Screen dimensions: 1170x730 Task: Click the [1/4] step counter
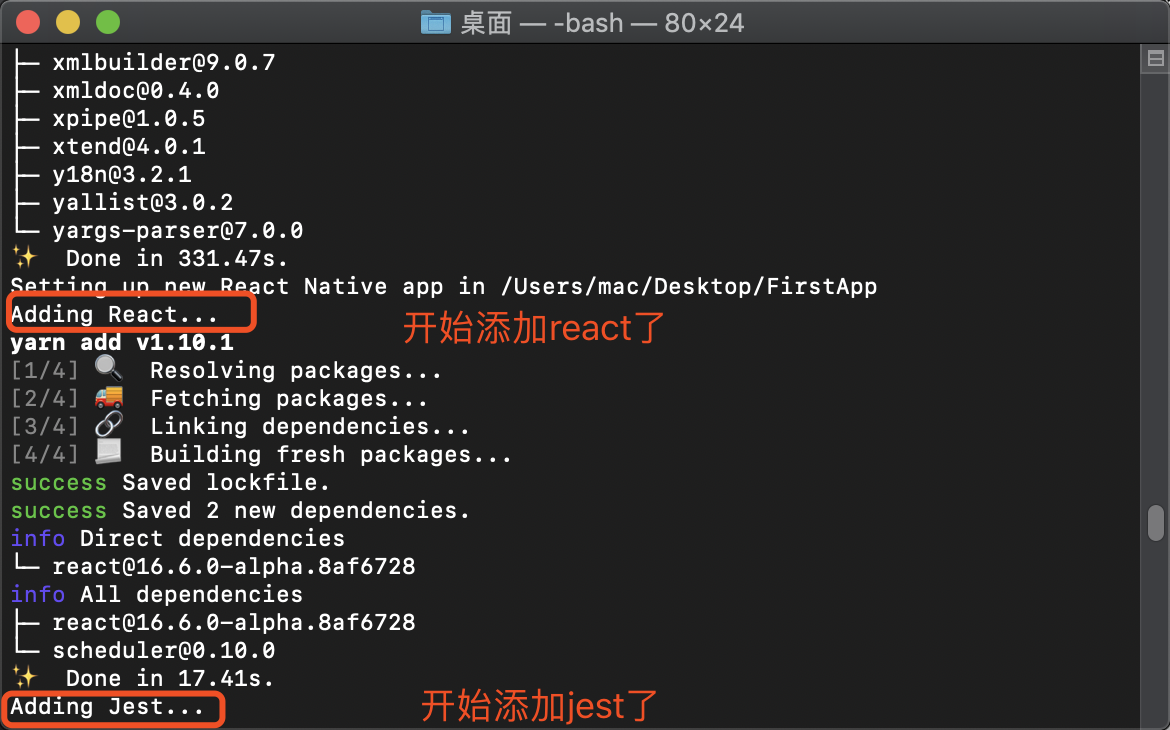[x=45, y=371]
